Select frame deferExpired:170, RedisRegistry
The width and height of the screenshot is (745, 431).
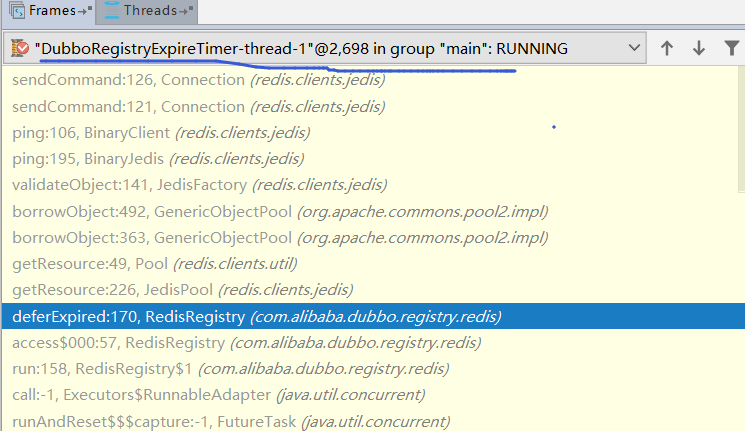point(373,316)
